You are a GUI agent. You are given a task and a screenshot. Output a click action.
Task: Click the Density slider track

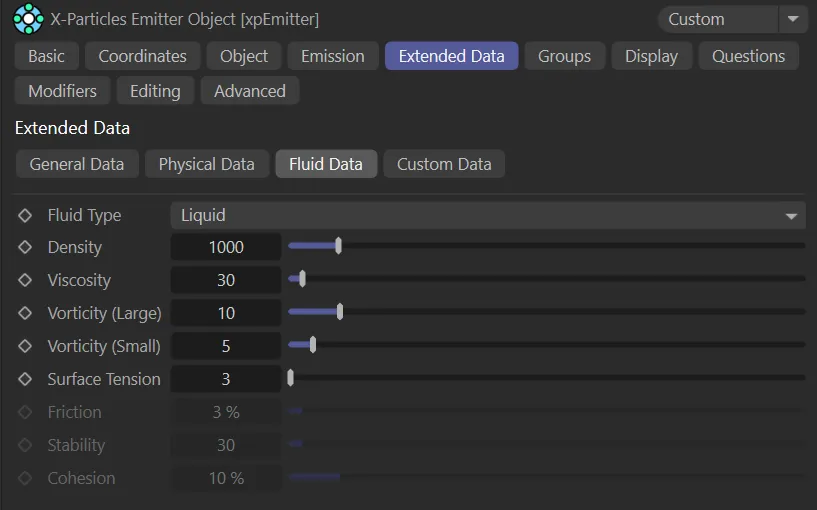(570, 246)
